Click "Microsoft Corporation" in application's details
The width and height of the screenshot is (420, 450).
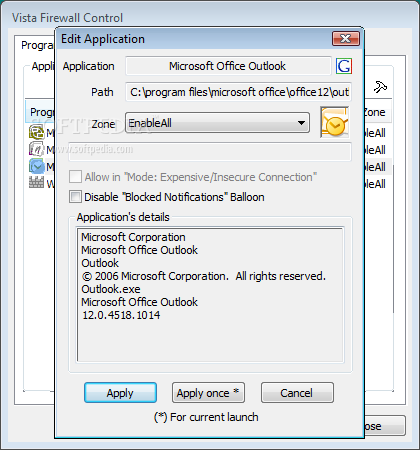133,237
